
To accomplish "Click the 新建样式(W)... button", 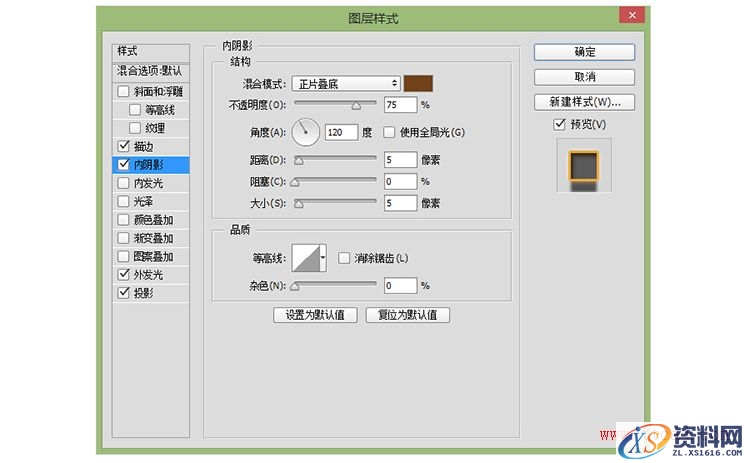I will point(585,102).
